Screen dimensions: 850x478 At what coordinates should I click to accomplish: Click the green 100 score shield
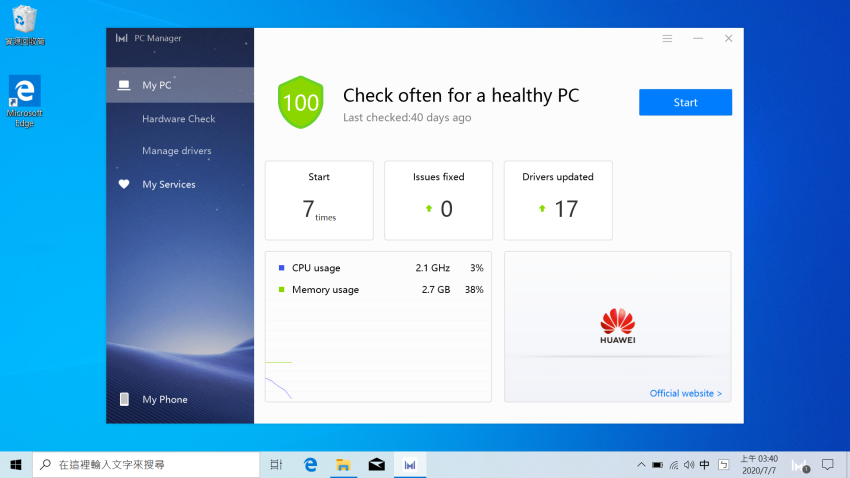point(300,102)
